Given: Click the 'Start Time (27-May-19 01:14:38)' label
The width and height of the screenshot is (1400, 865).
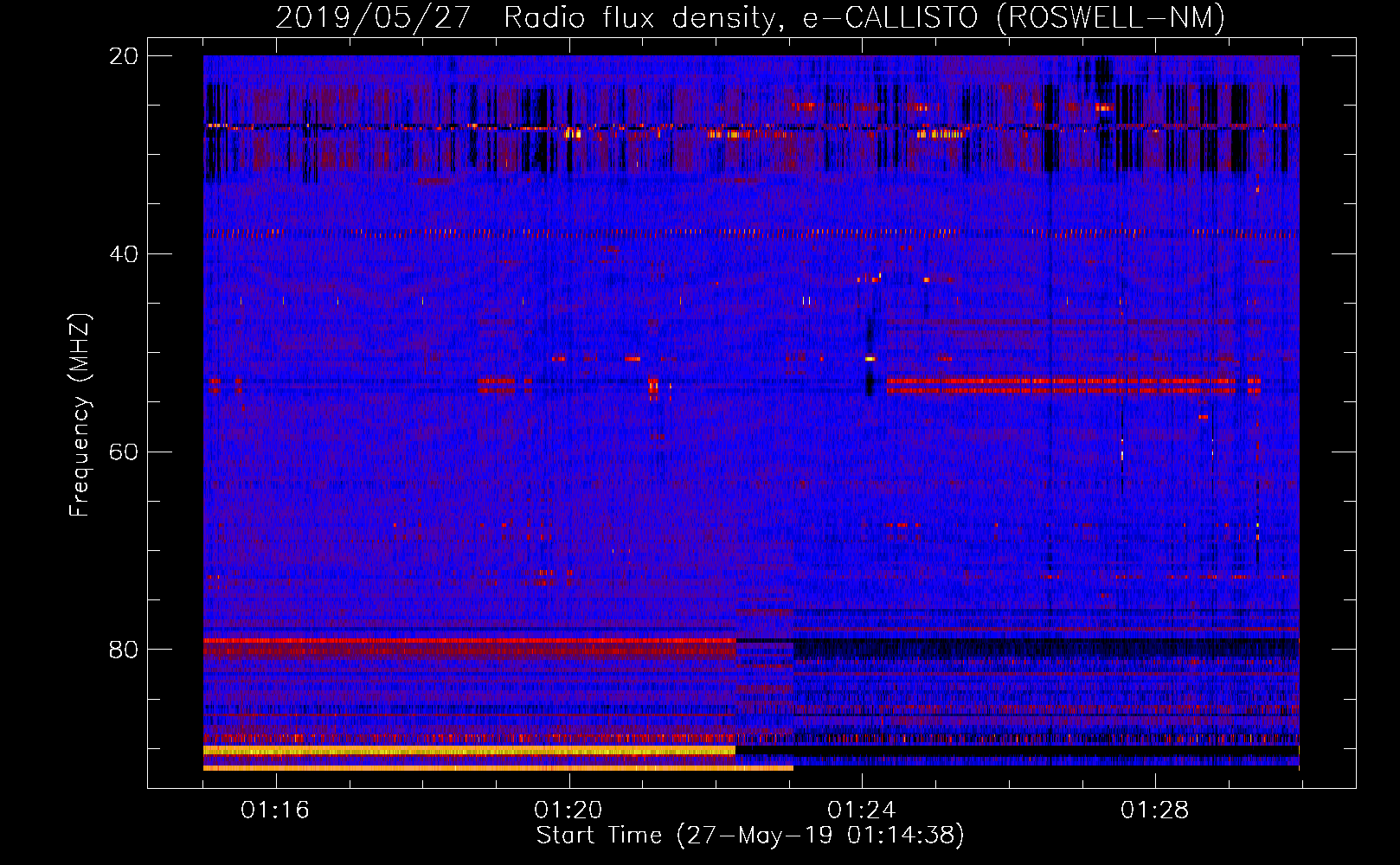Looking at the screenshot, I should [x=750, y=836].
